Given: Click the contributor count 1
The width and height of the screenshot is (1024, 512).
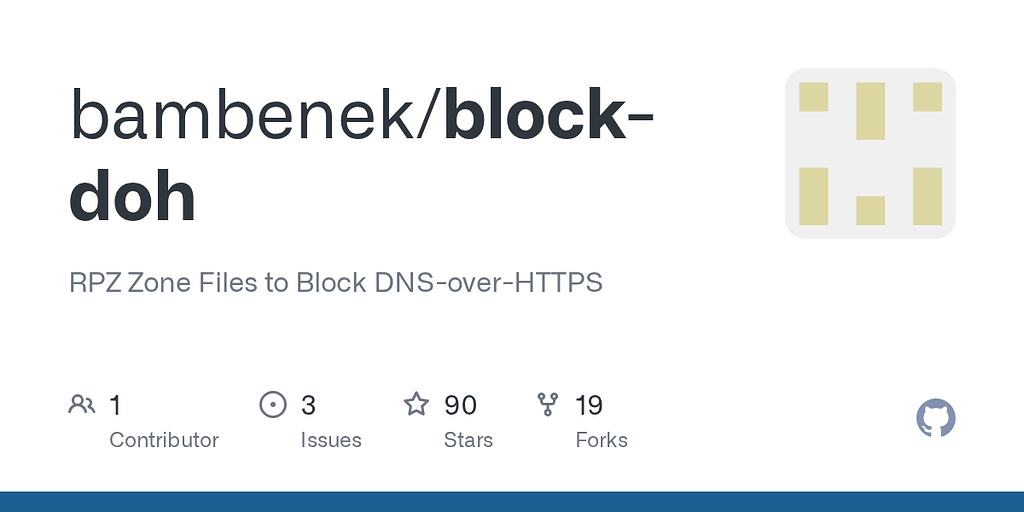Looking at the screenshot, I should point(115,405).
